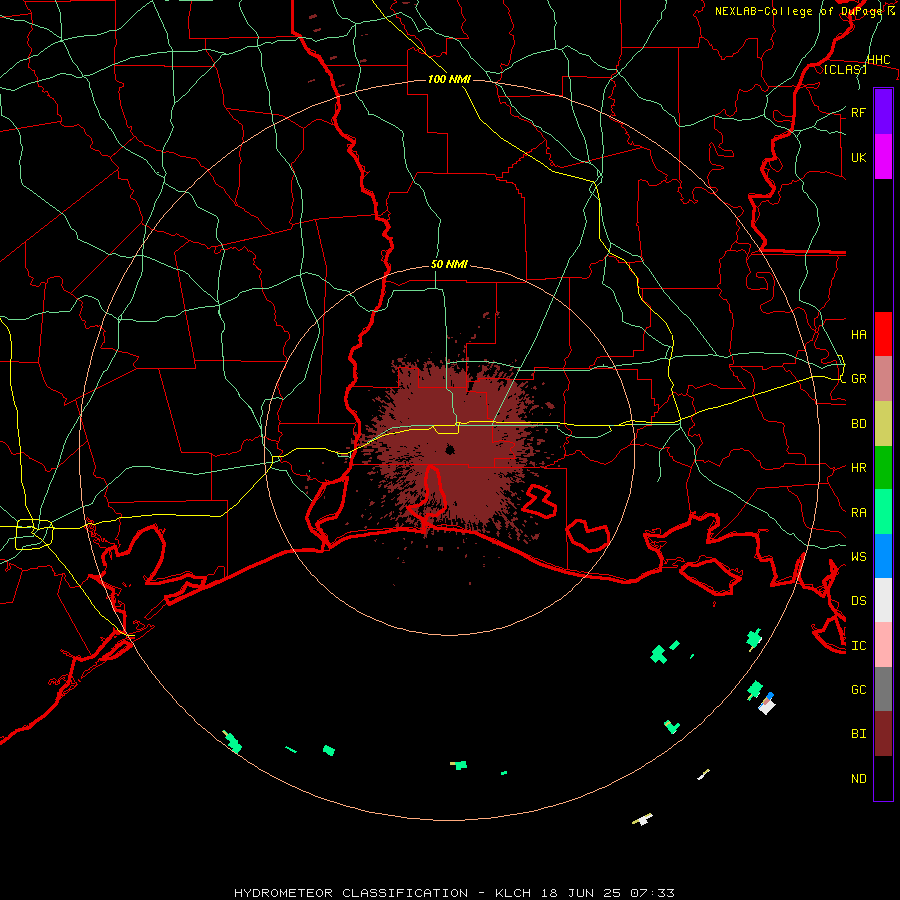Click the DS legend label

[858, 601]
